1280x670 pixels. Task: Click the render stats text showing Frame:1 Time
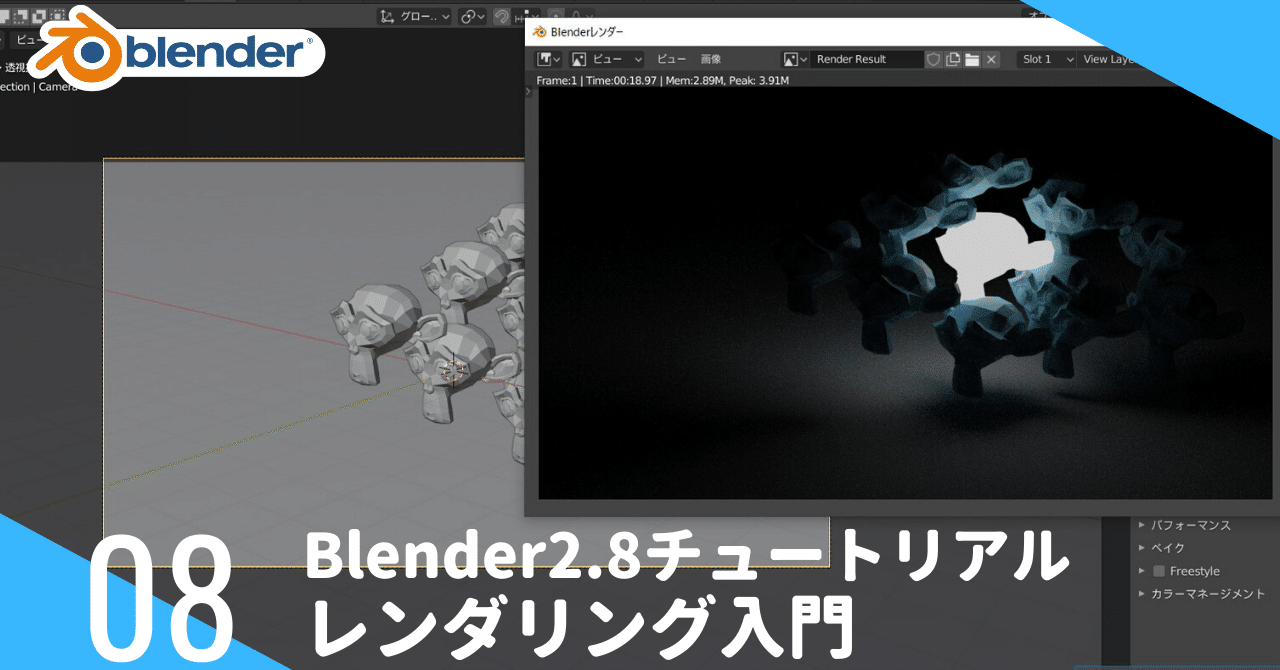(x=663, y=80)
